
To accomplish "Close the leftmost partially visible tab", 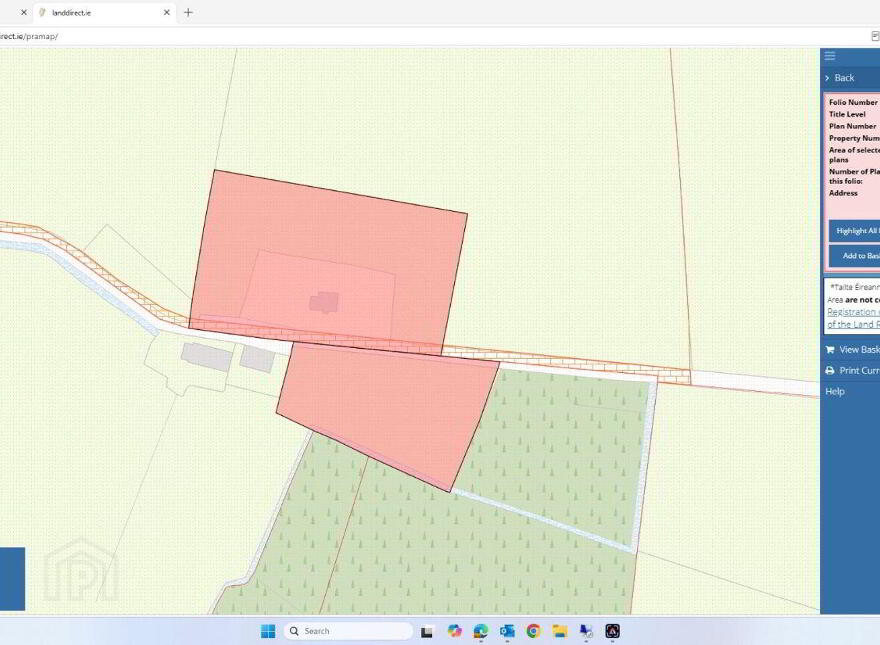I will pos(24,12).
